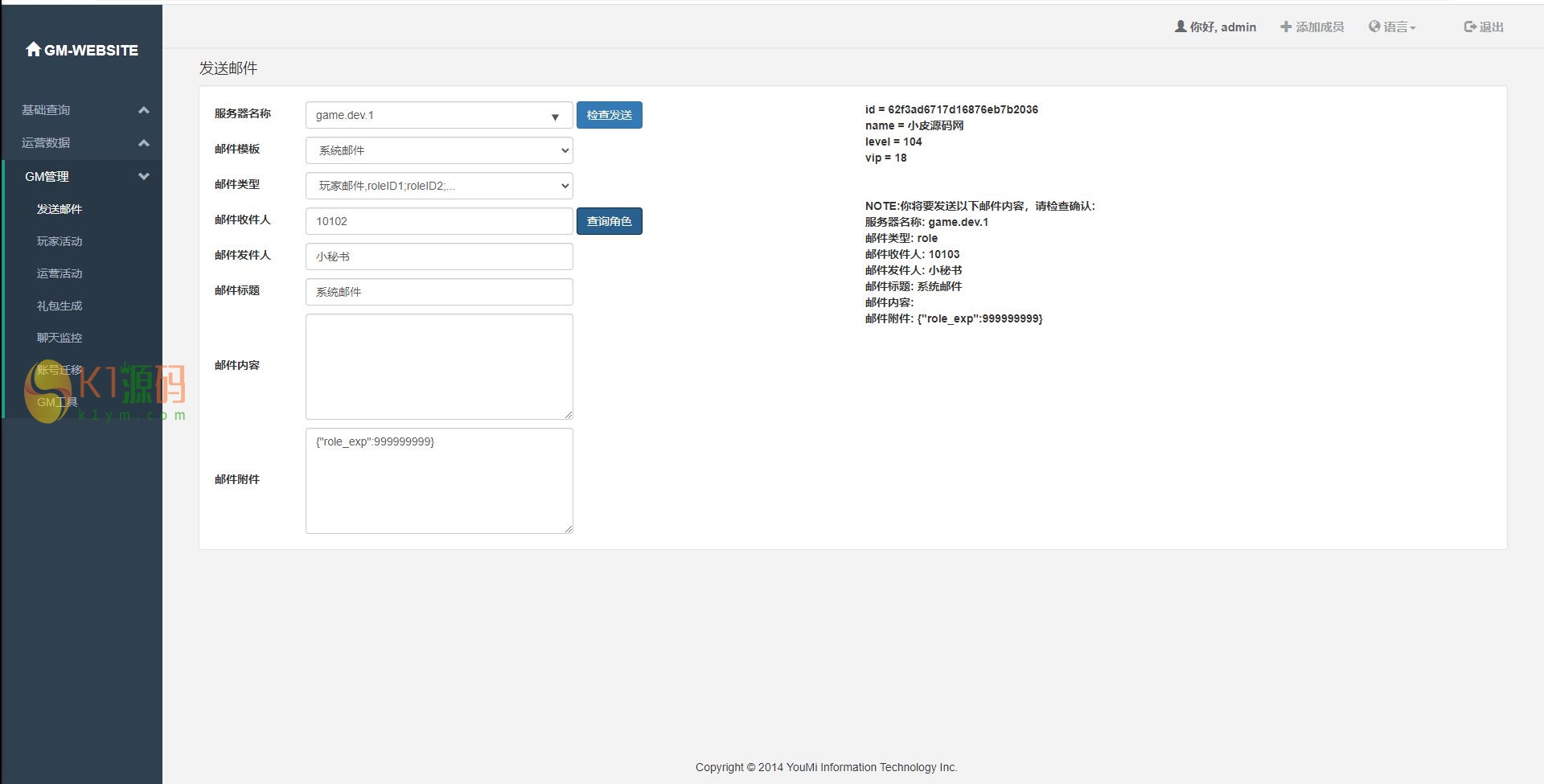Viewport: 1544px width, 784px height.
Task: Focus the 邮件发件人 input field
Action: pyautogui.click(x=439, y=257)
